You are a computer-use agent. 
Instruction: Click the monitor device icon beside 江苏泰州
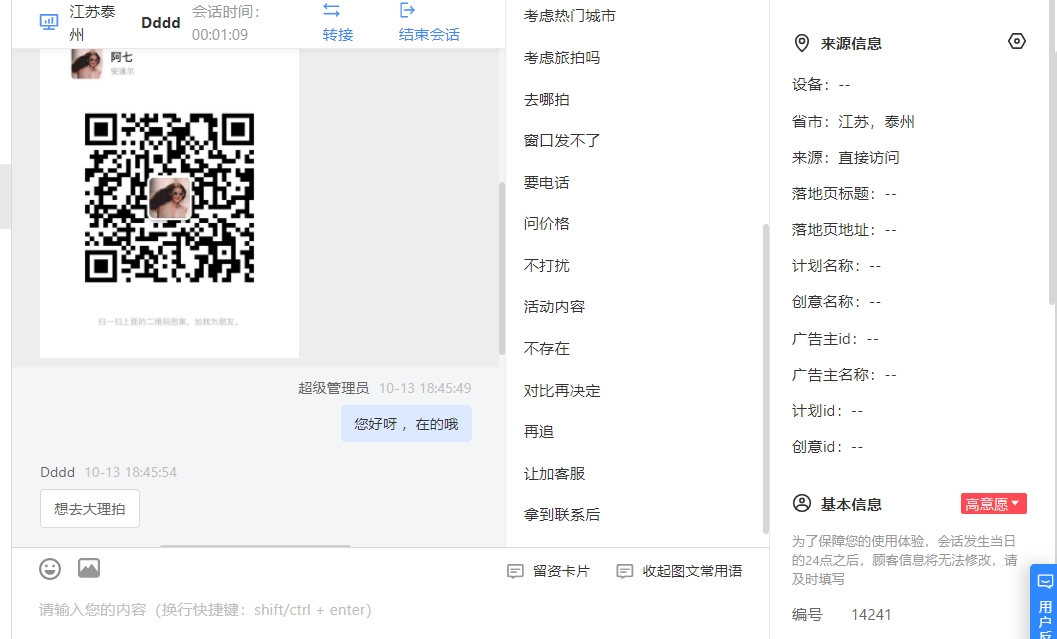point(49,22)
